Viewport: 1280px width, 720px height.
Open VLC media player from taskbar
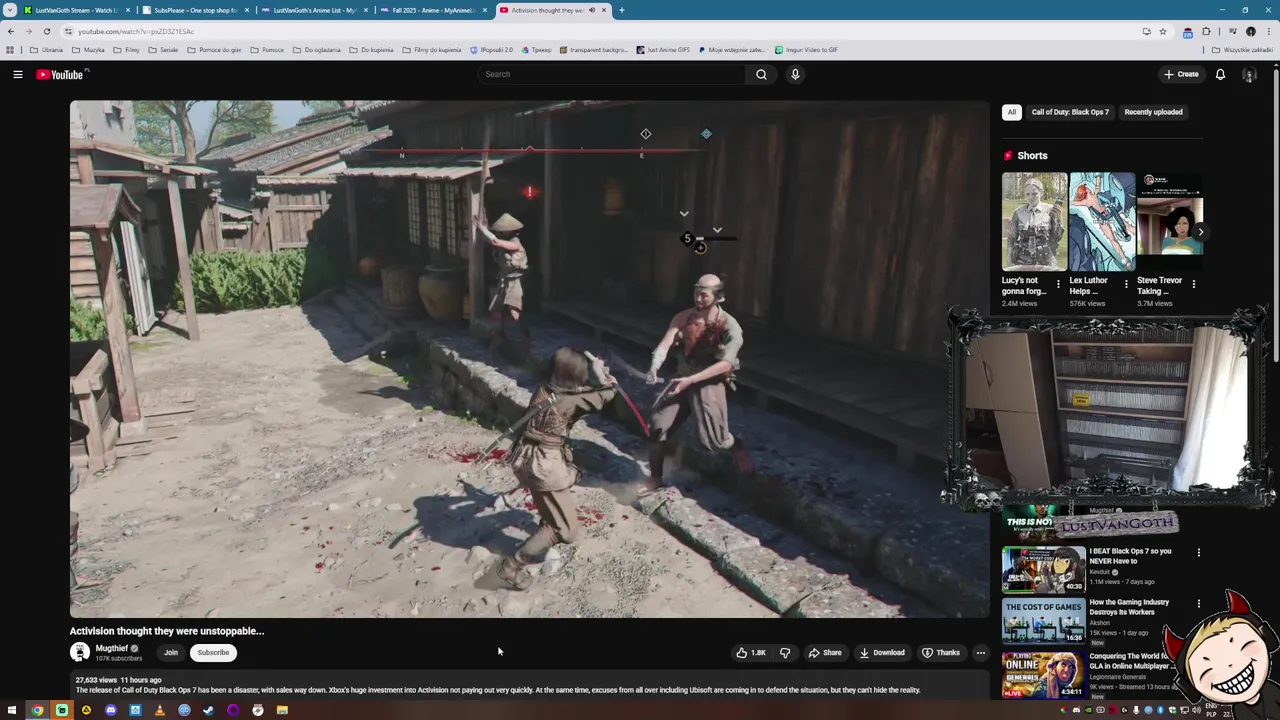click(159, 710)
